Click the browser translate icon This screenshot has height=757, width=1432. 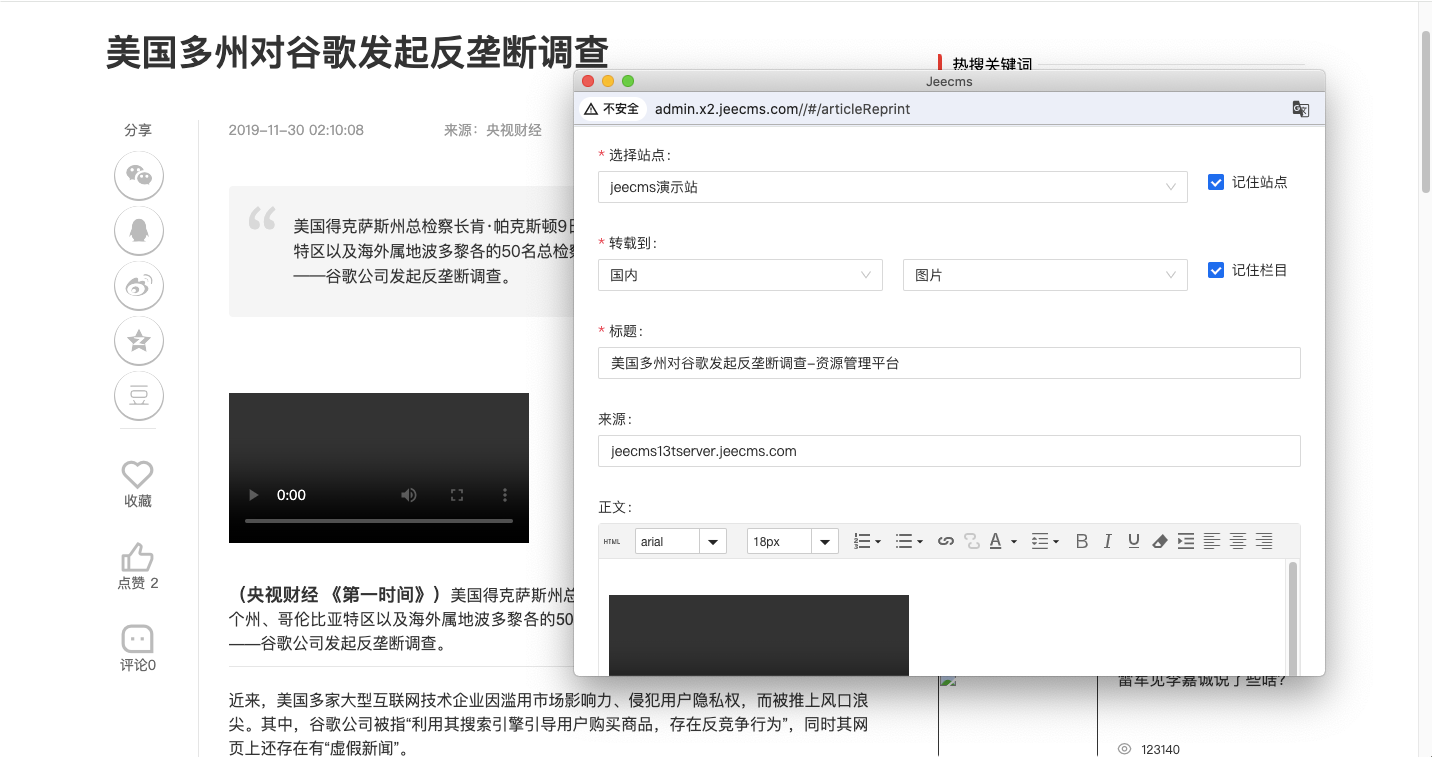(1300, 109)
